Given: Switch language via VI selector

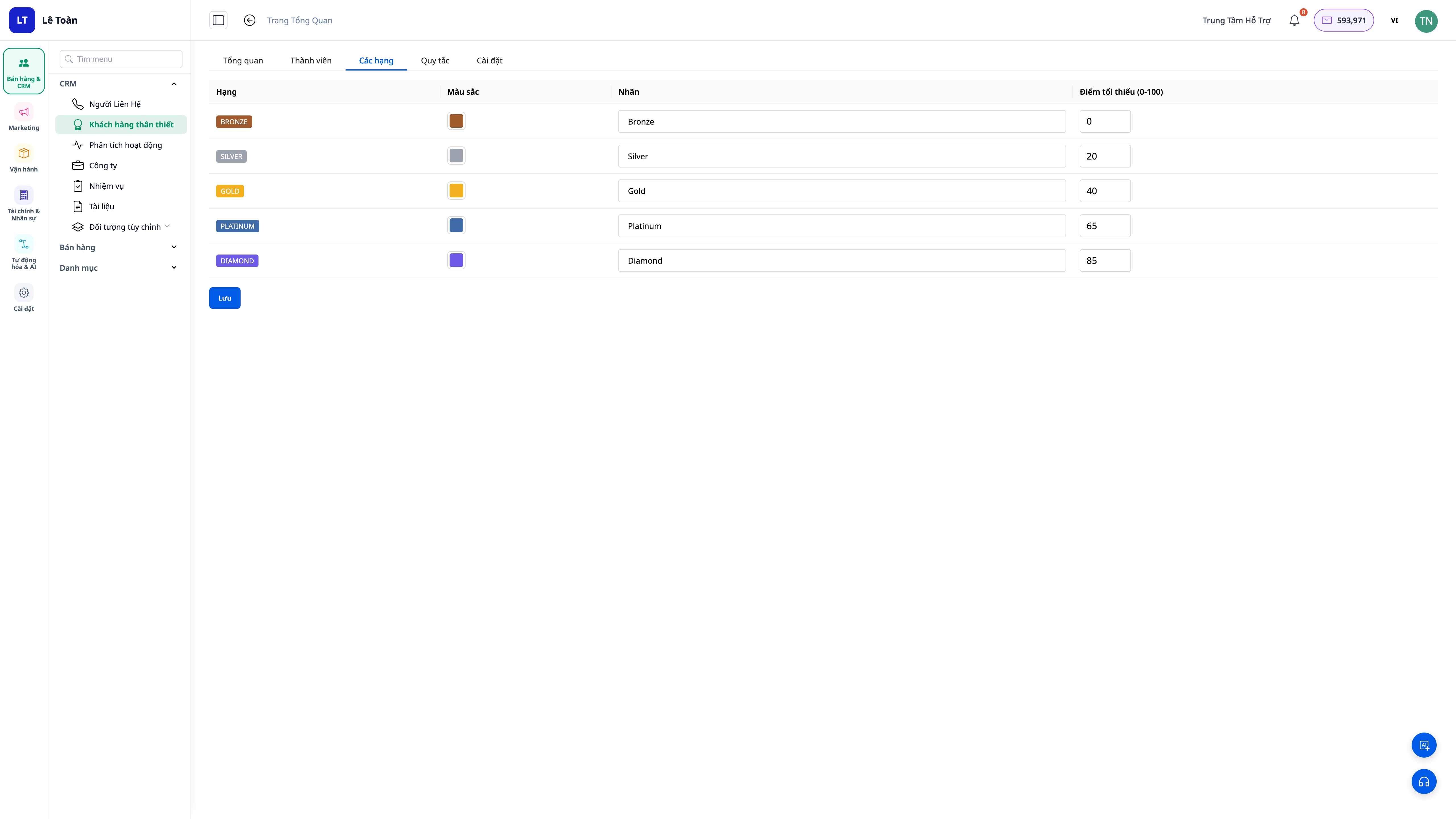Looking at the screenshot, I should (1394, 20).
